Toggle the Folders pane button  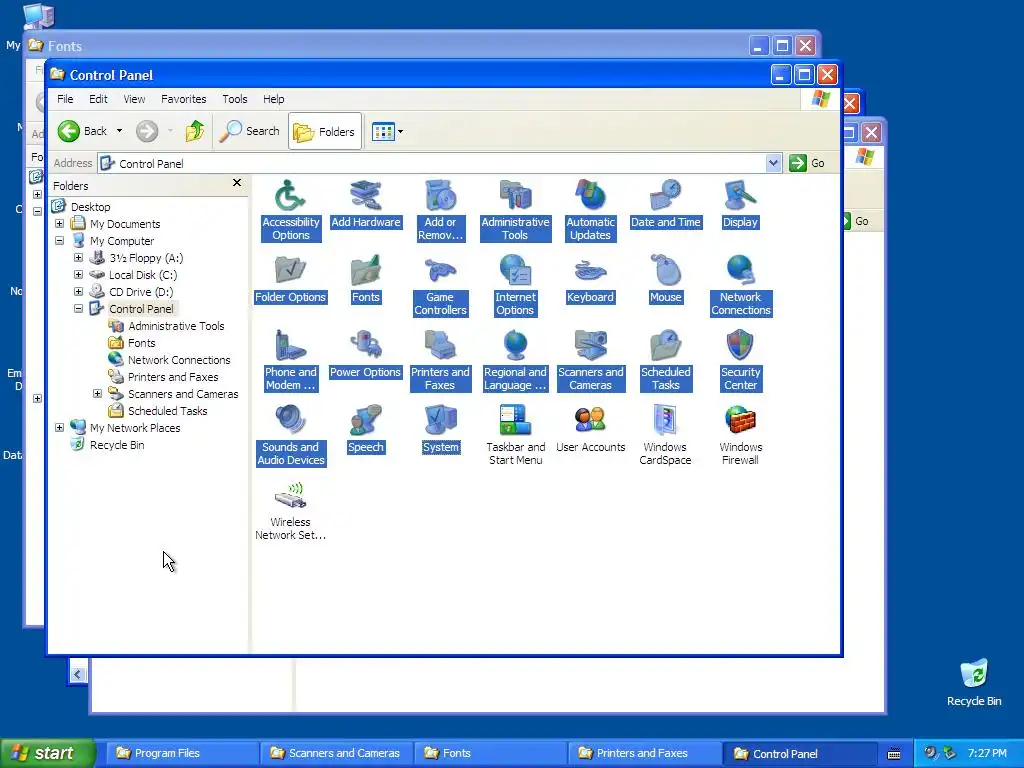325,132
